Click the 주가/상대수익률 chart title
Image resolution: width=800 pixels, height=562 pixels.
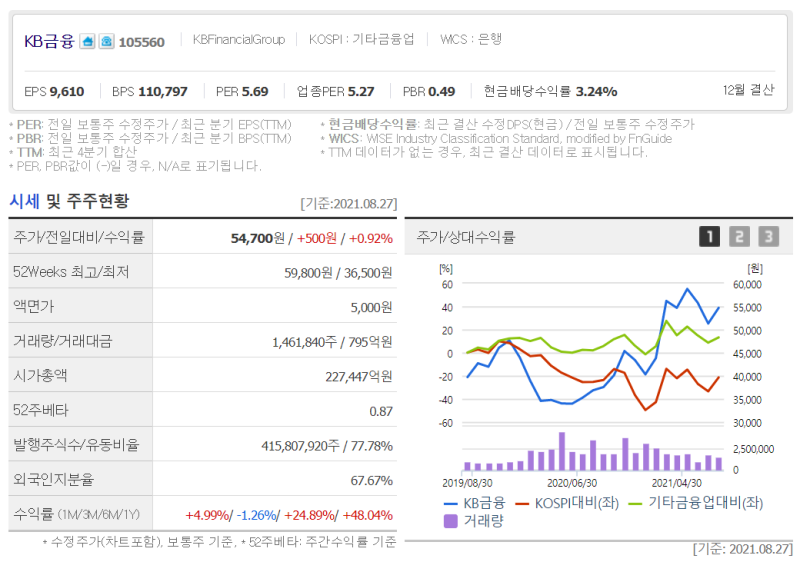[x=465, y=237]
